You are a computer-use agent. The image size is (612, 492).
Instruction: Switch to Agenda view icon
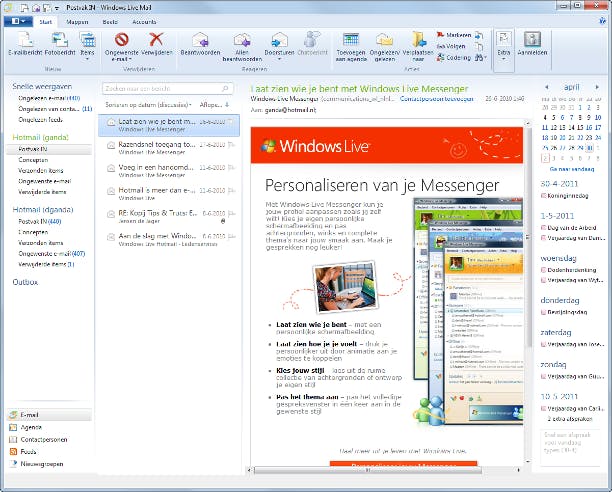(x=13, y=427)
